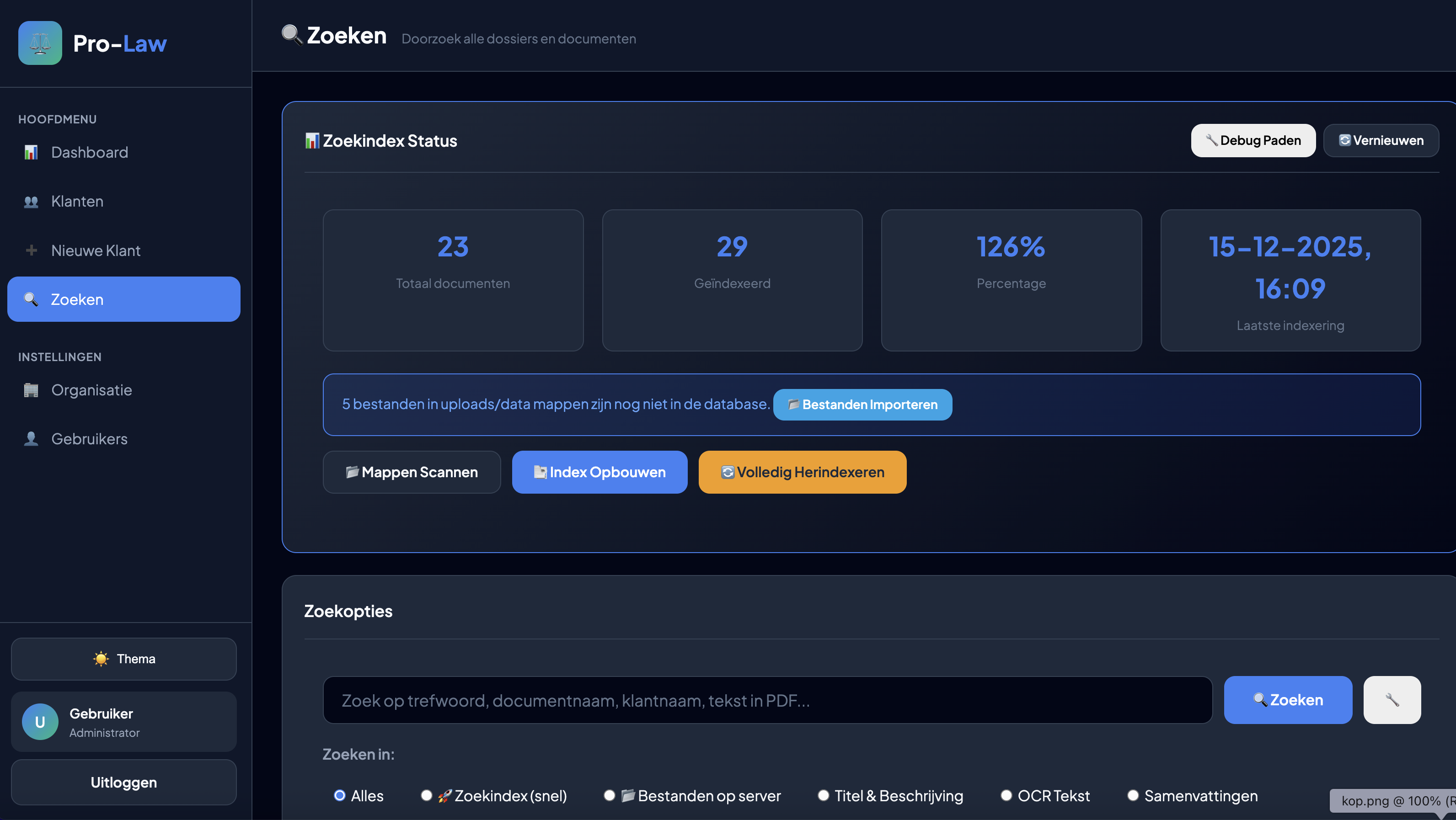Click the wrench icon beside Zoeken button
This screenshot has height=820, width=1456.
click(1392, 700)
